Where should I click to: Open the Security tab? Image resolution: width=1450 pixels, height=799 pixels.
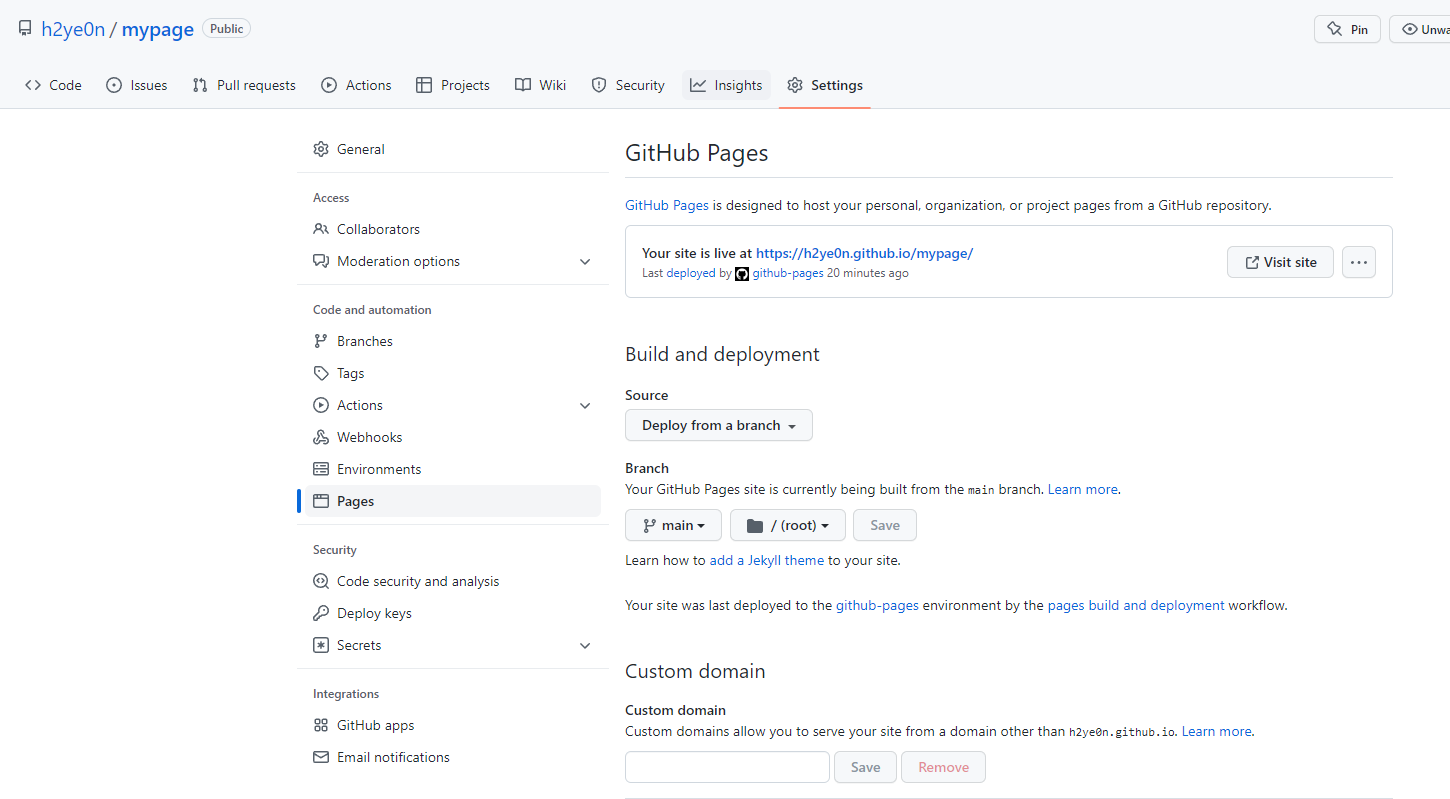click(x=628, y=85)
